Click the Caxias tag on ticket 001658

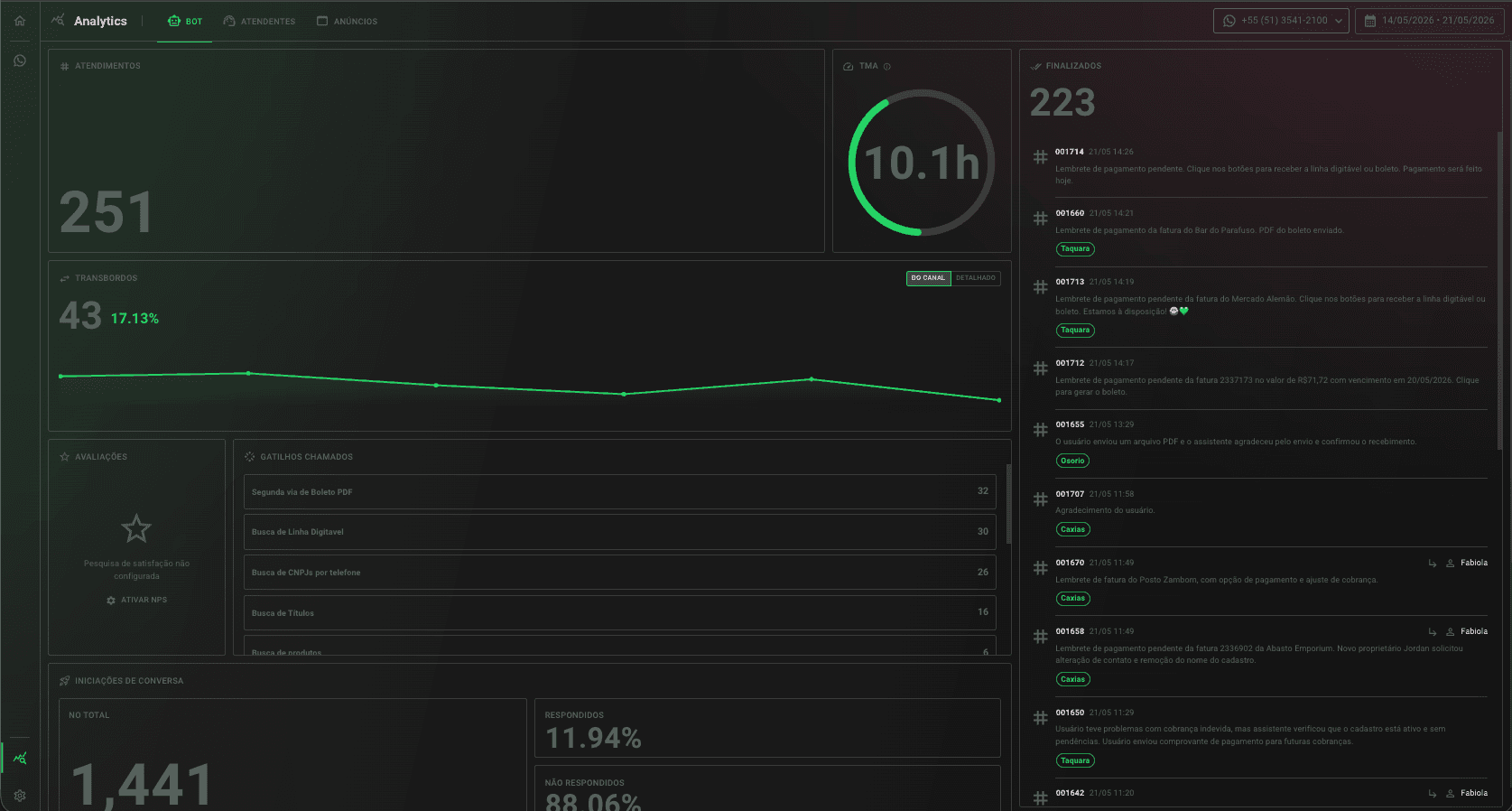pos(1073,679)
